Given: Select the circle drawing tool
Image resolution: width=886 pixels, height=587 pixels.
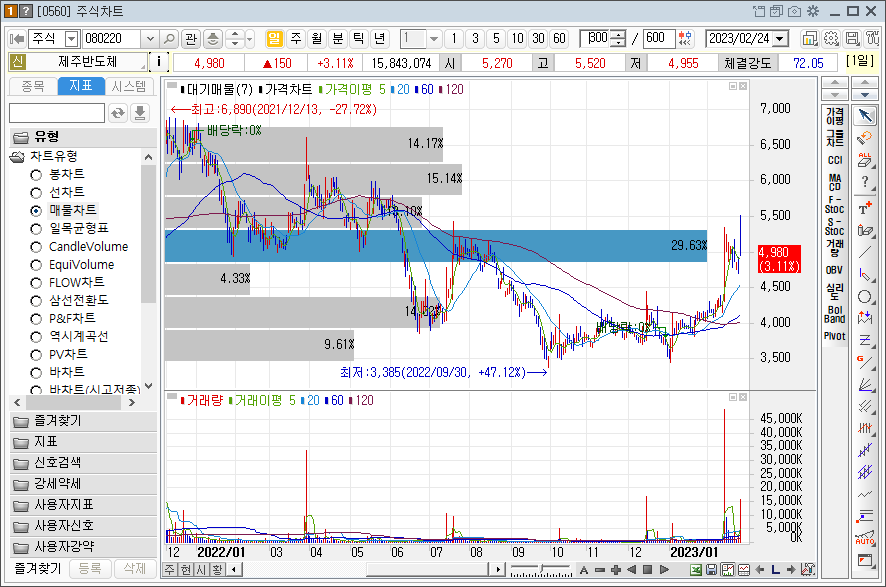Looking at the screenshot, I should (x=865, y=297).
